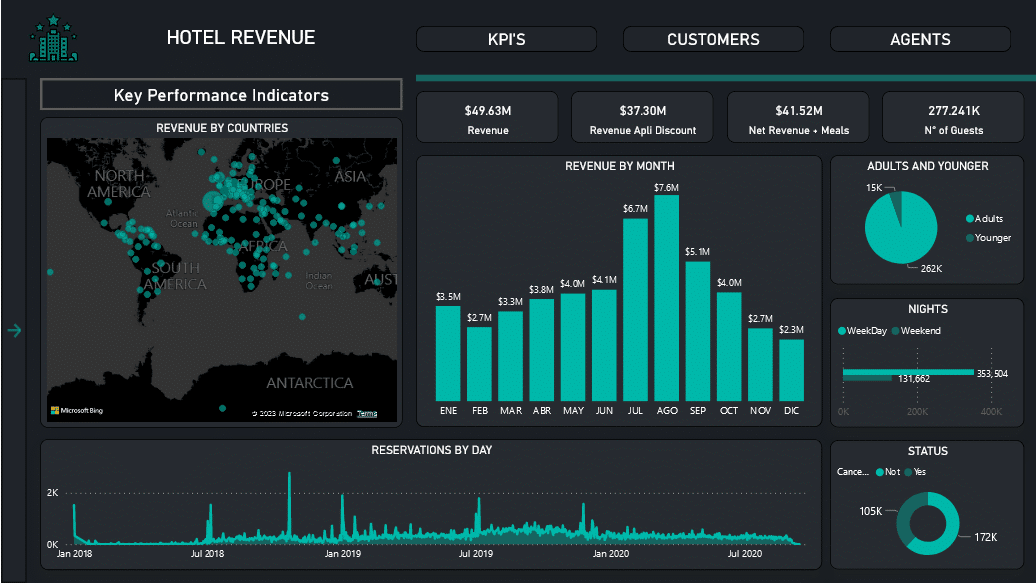Select the JUL $6.7M revenue bar
This screenshot has width=1036, height=583.
point(635,309)
